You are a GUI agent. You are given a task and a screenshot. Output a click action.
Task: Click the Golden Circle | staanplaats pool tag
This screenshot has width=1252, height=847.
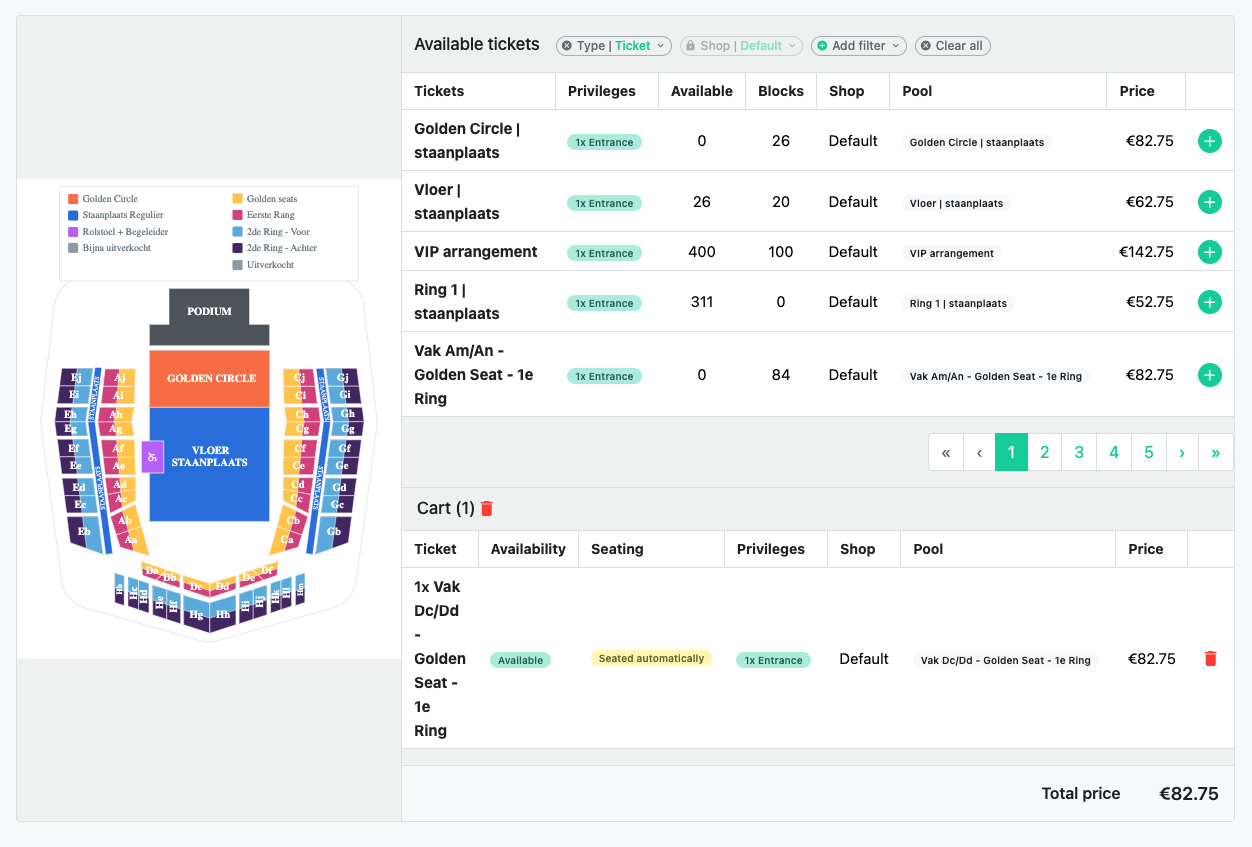[976, 142]
